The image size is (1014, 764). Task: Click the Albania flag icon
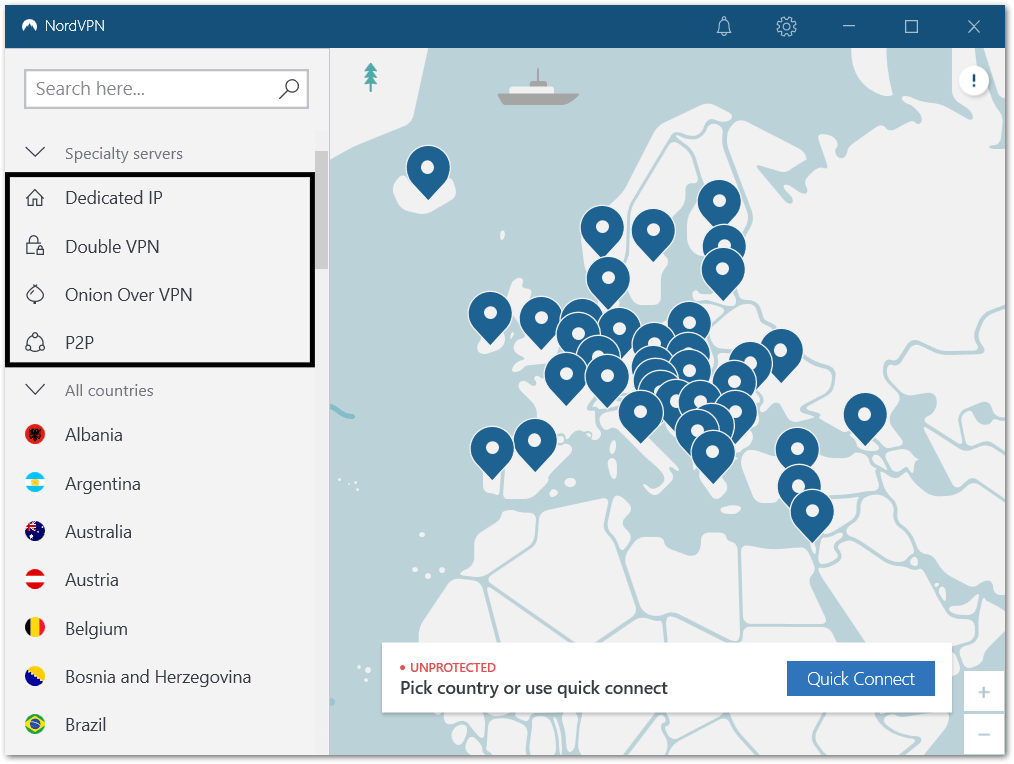coord(35,434)
